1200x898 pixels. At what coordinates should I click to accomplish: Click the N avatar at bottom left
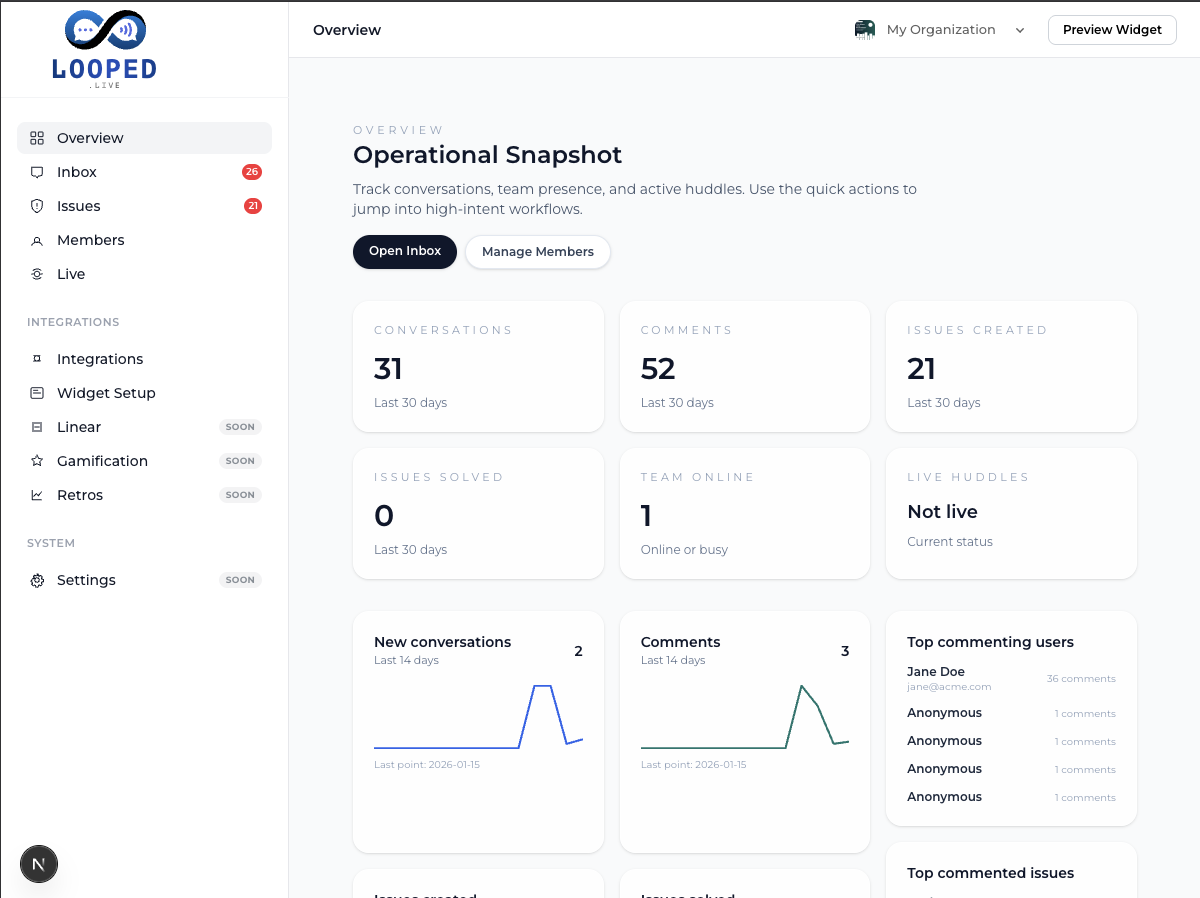(x=38, y=863)
